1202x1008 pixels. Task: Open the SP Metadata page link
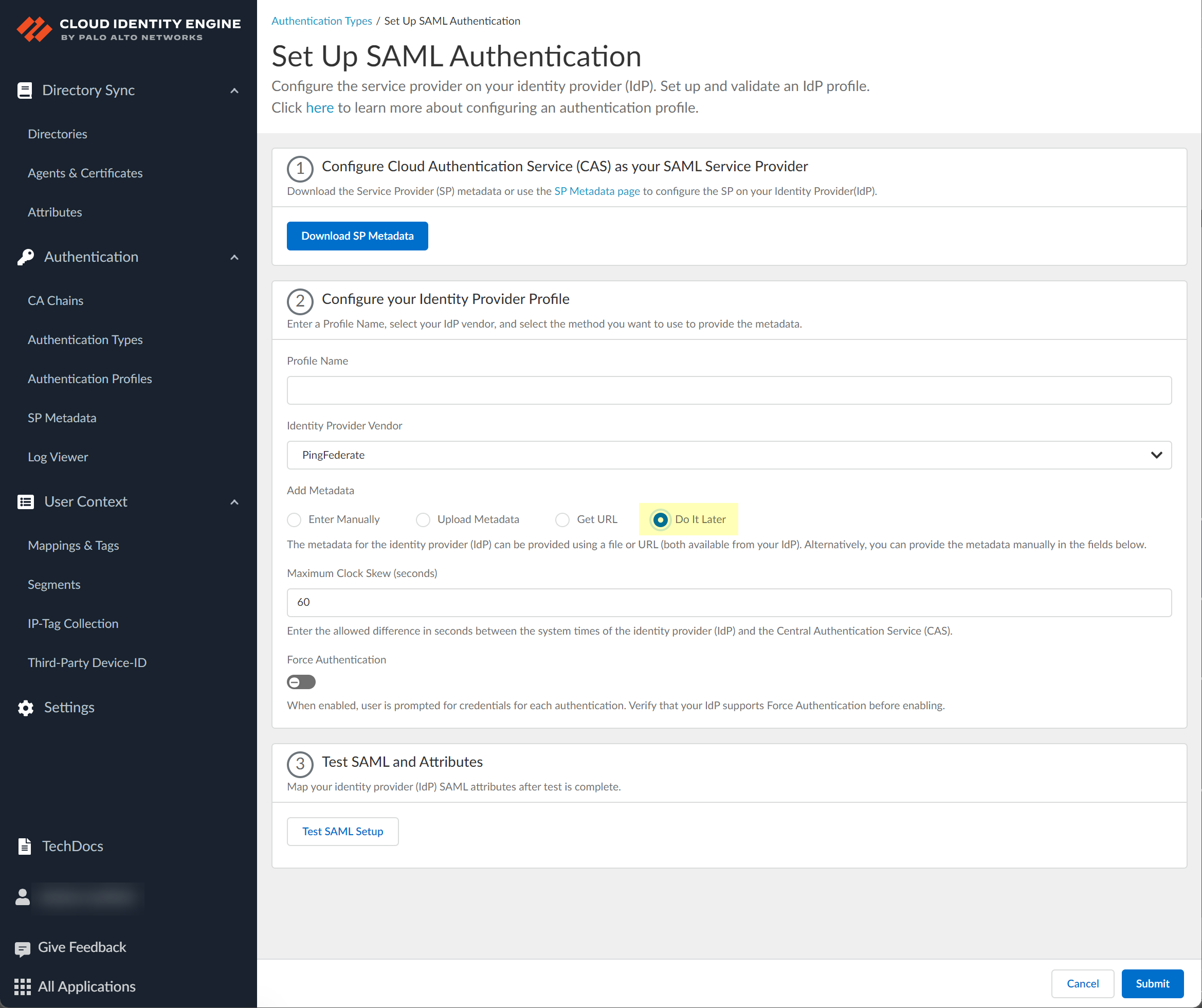[596, 191]
